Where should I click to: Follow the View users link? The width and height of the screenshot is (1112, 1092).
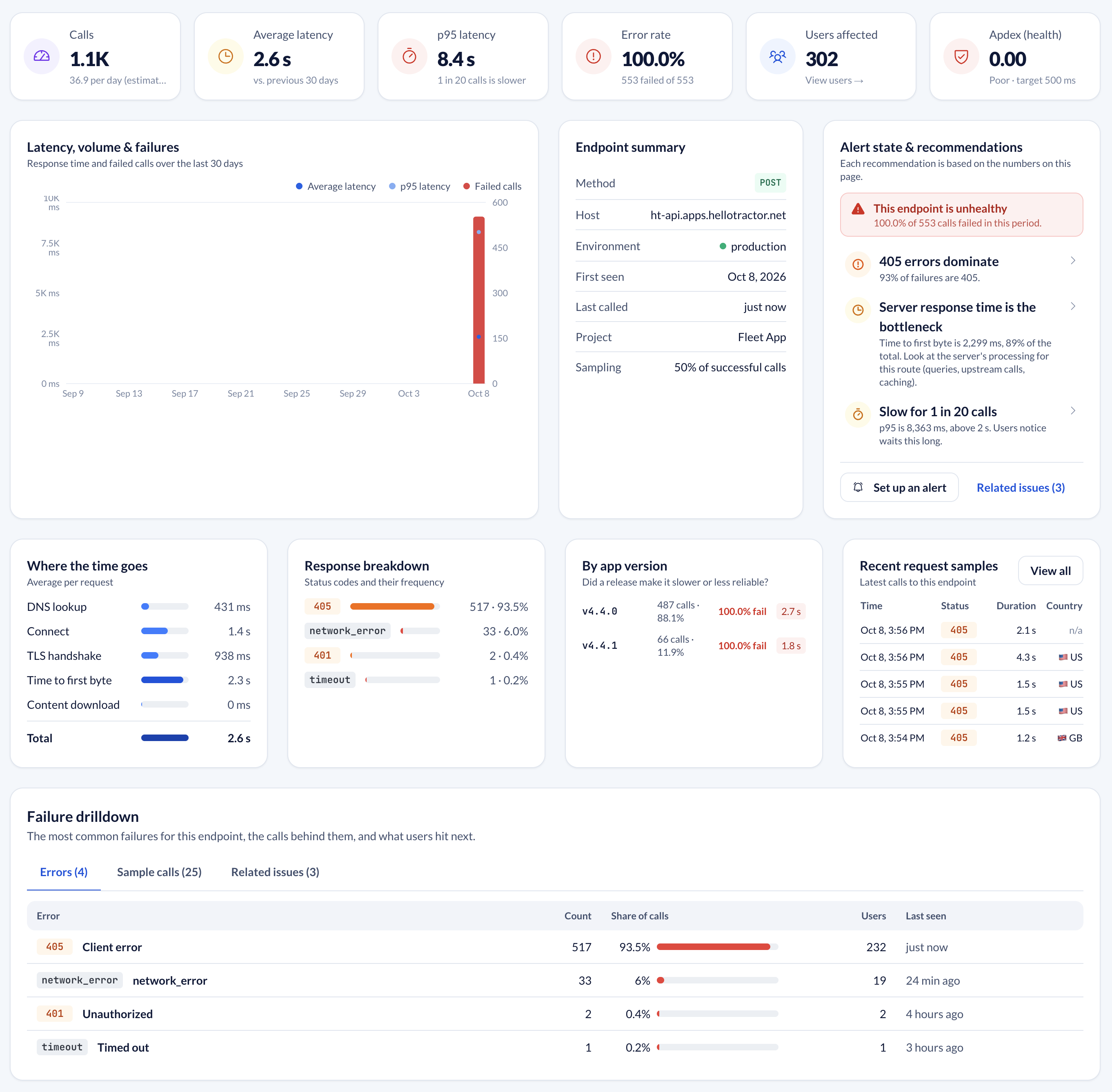(x=834, y=80)
